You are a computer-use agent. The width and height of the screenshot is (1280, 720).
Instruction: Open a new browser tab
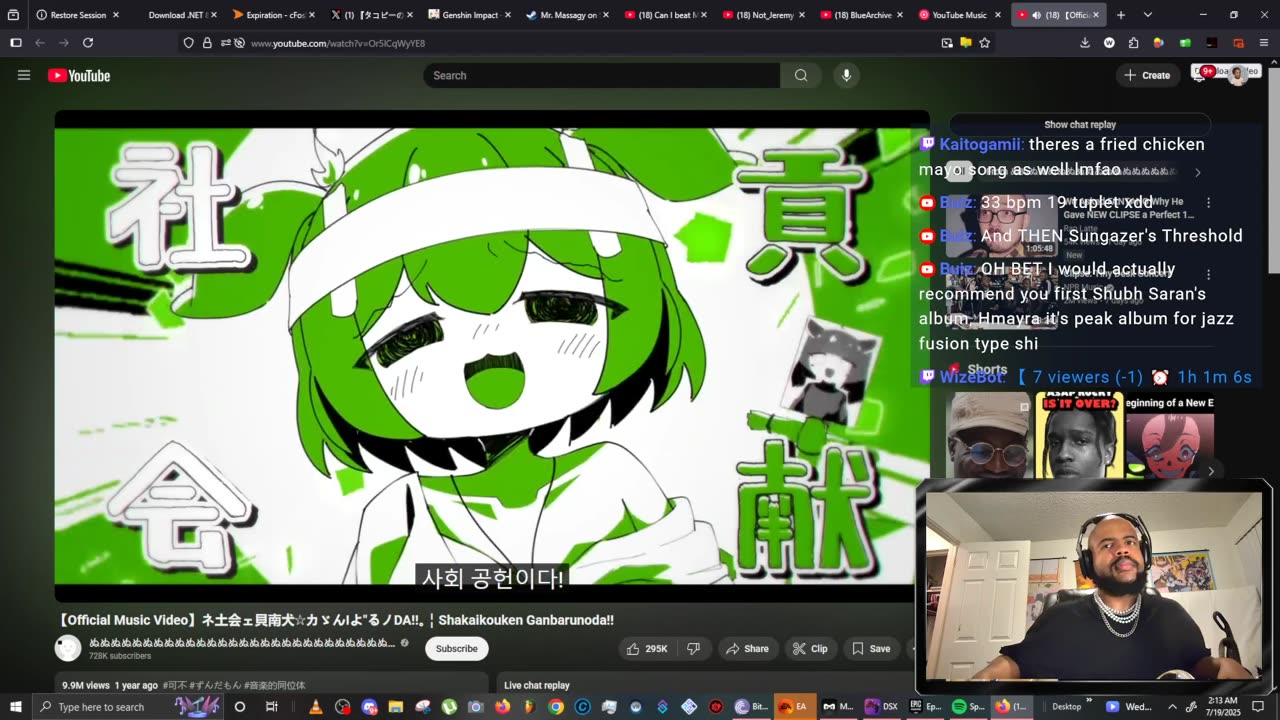point(1121,15)
